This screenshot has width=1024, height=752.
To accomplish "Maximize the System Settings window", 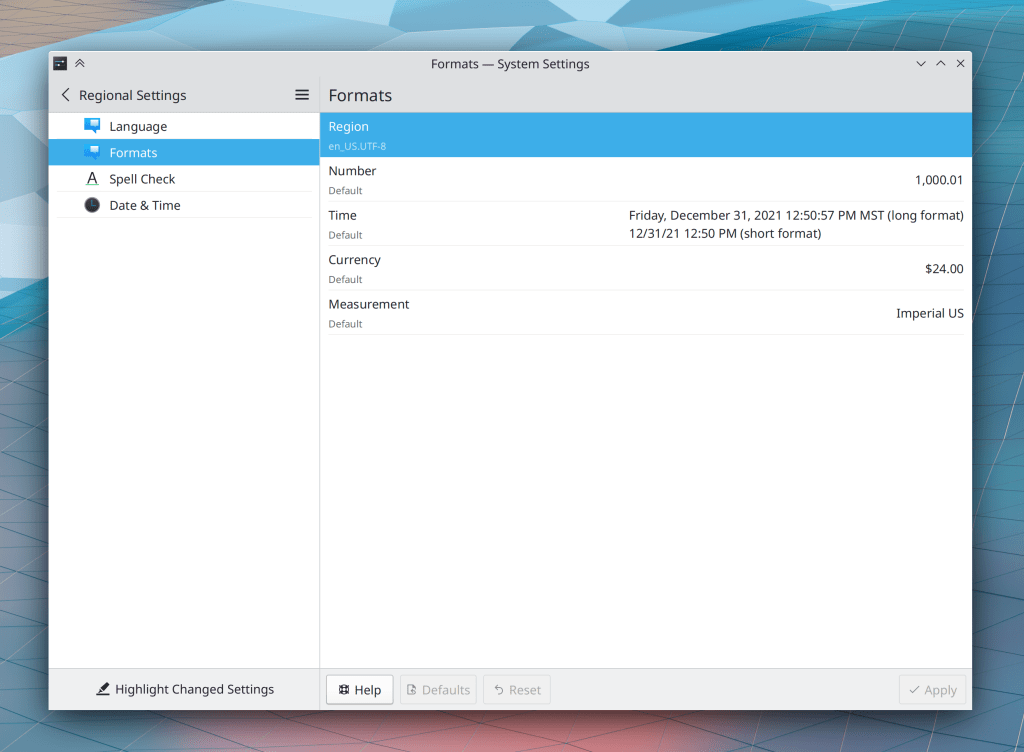I will click(940, 63).
